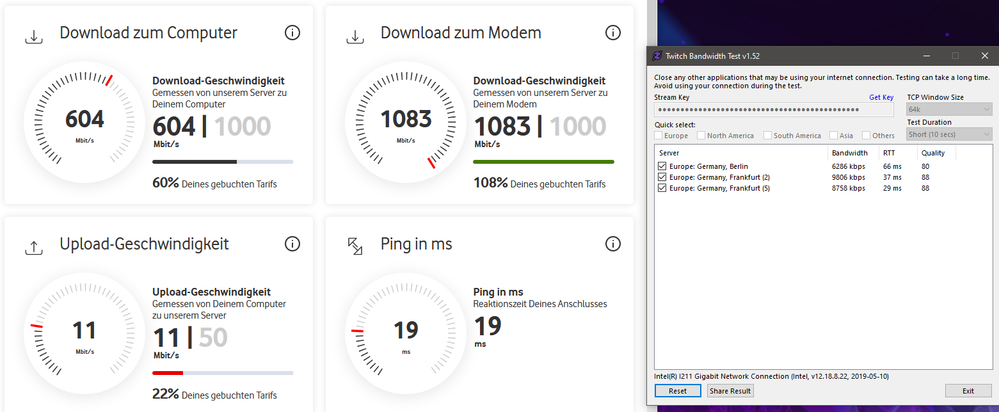Uncheck the Germany, Frankfurt (2) server
Screen dimensions: 999x412
coord(663,177)
